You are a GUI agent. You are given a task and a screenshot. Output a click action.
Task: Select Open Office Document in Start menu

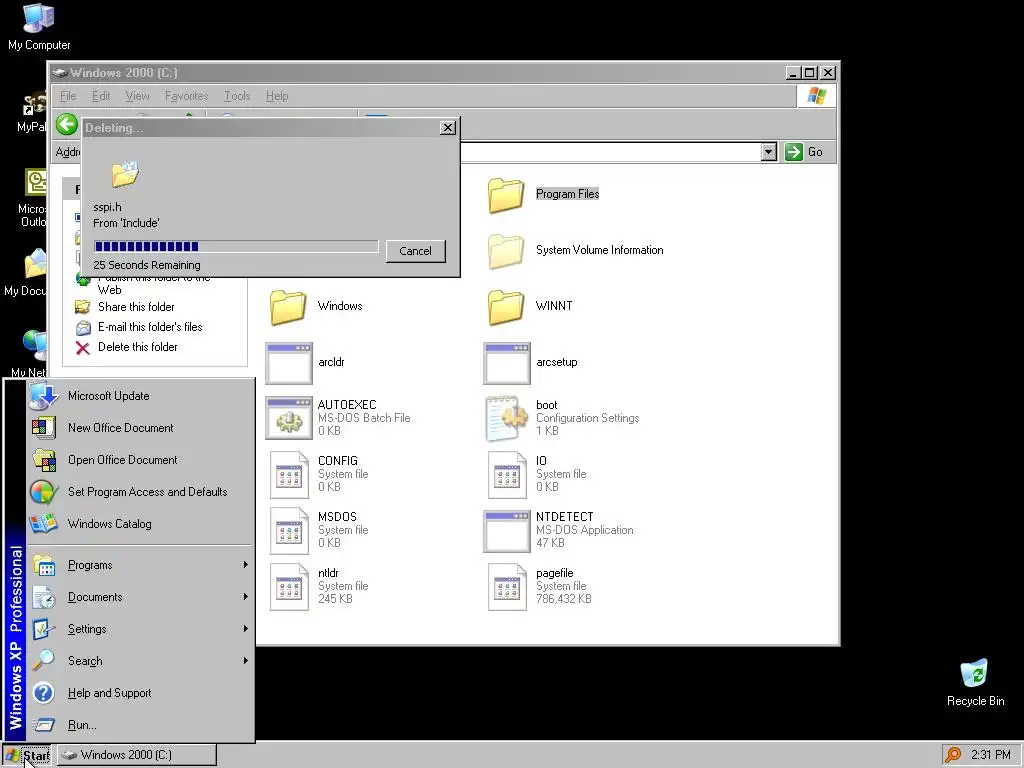(141, 460)
